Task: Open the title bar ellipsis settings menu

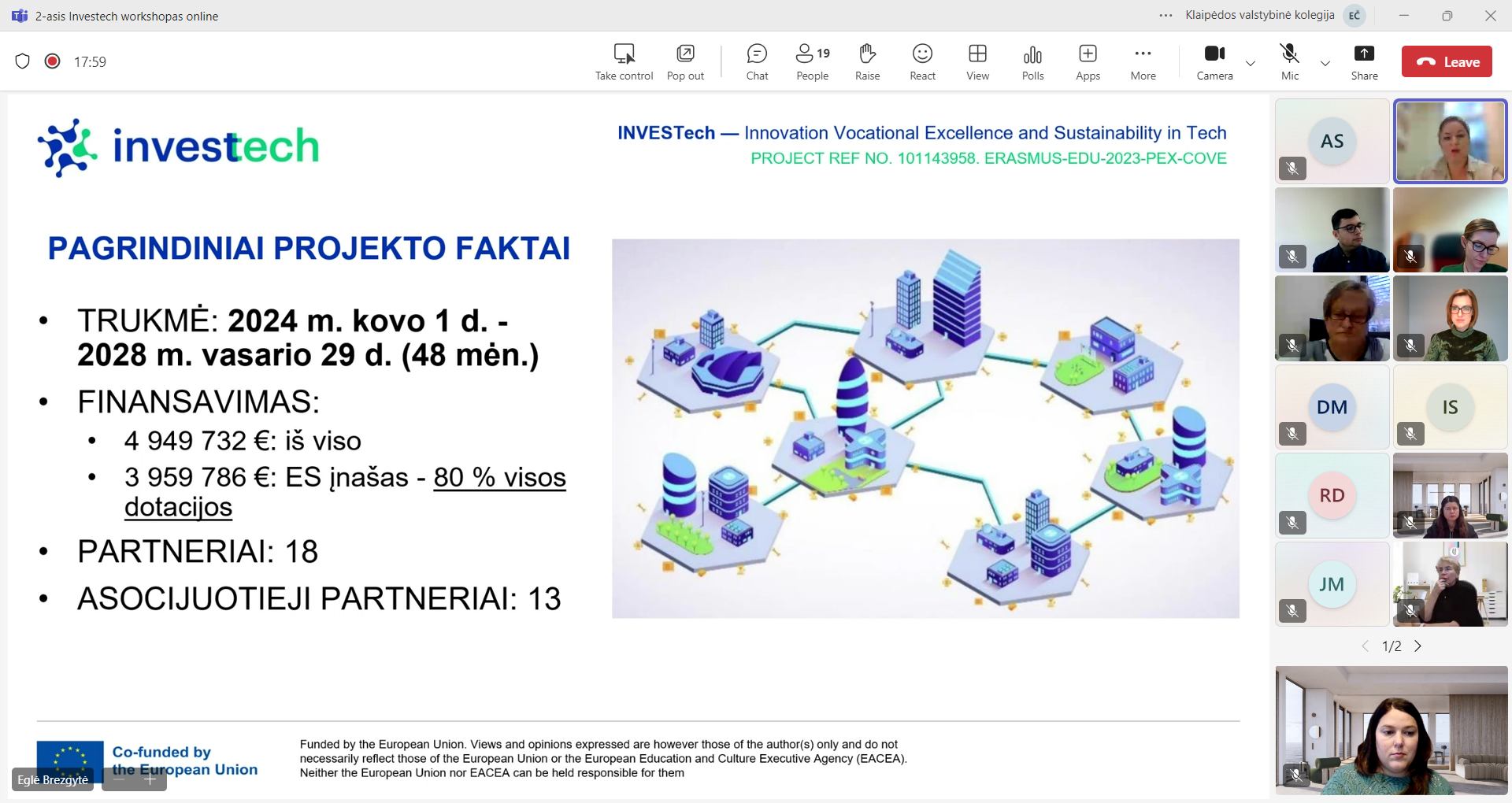Action: coord(1165,16)
